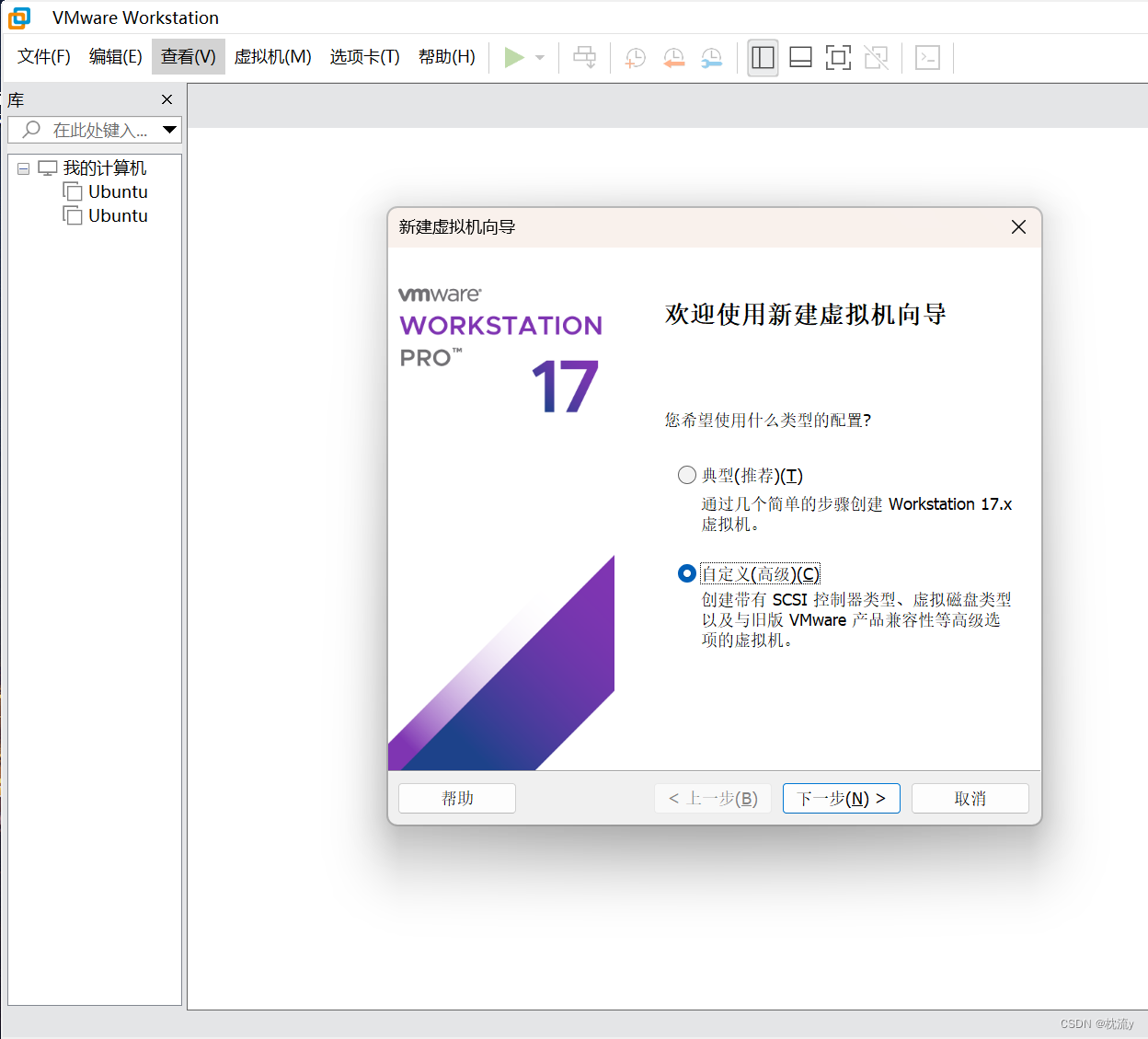Select the 自定义(高级) radio option
Screen dimensions: 1148x1039
pyautogui.click(x=686, y=573)
